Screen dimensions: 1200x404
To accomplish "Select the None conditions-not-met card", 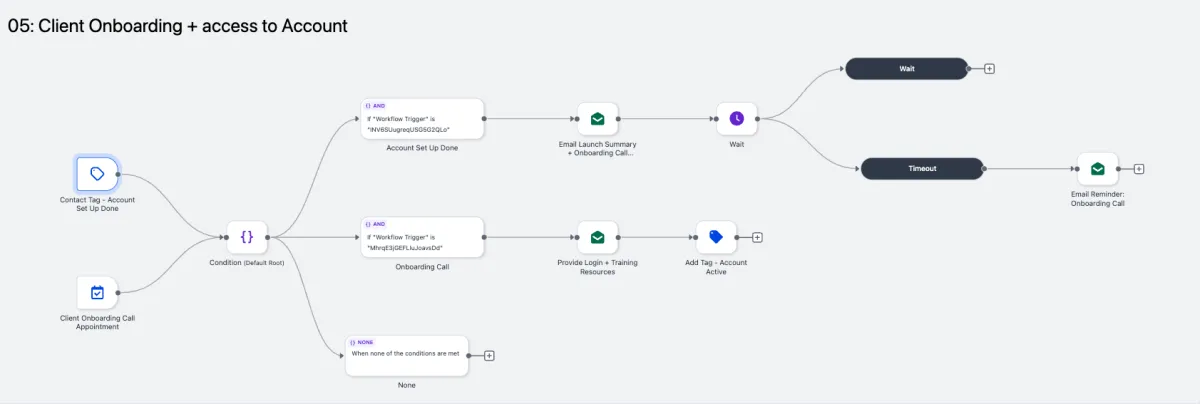I will (x=406, y=355).
